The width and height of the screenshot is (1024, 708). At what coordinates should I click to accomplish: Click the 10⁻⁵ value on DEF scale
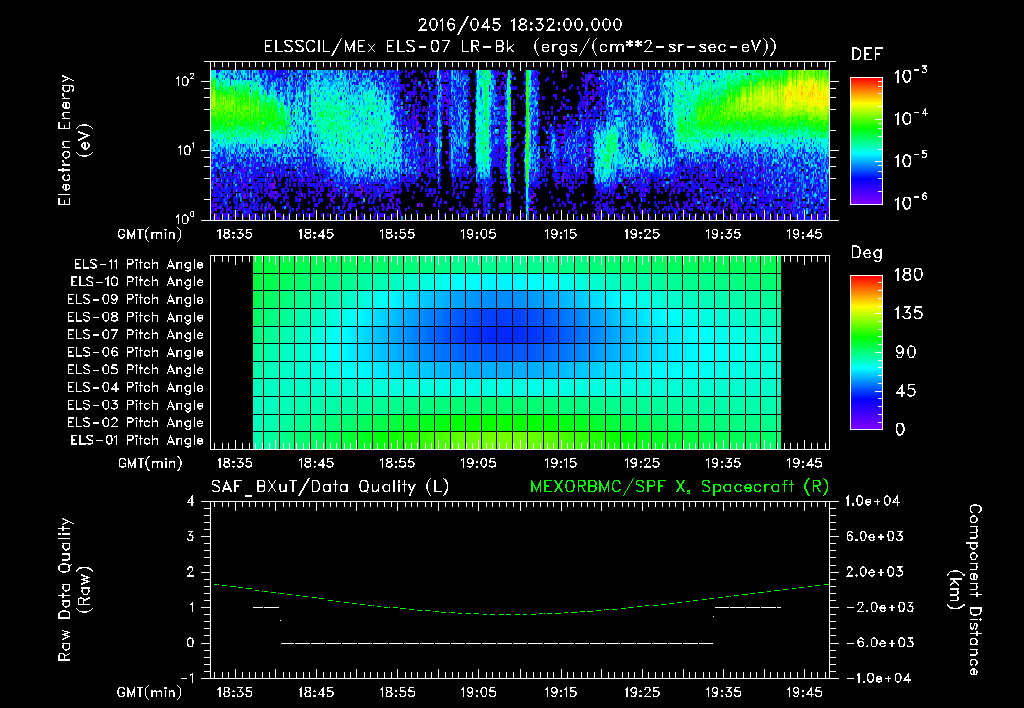(x=910, y=160)
